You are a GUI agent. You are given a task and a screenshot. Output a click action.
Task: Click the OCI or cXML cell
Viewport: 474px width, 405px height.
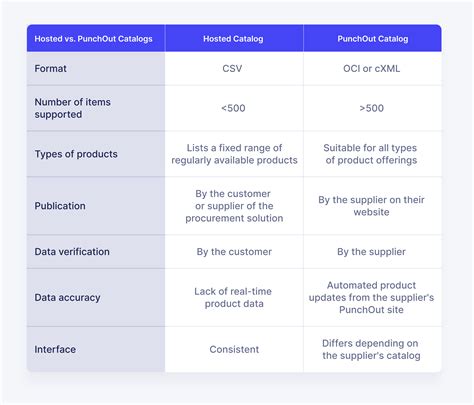coord(372,68)
